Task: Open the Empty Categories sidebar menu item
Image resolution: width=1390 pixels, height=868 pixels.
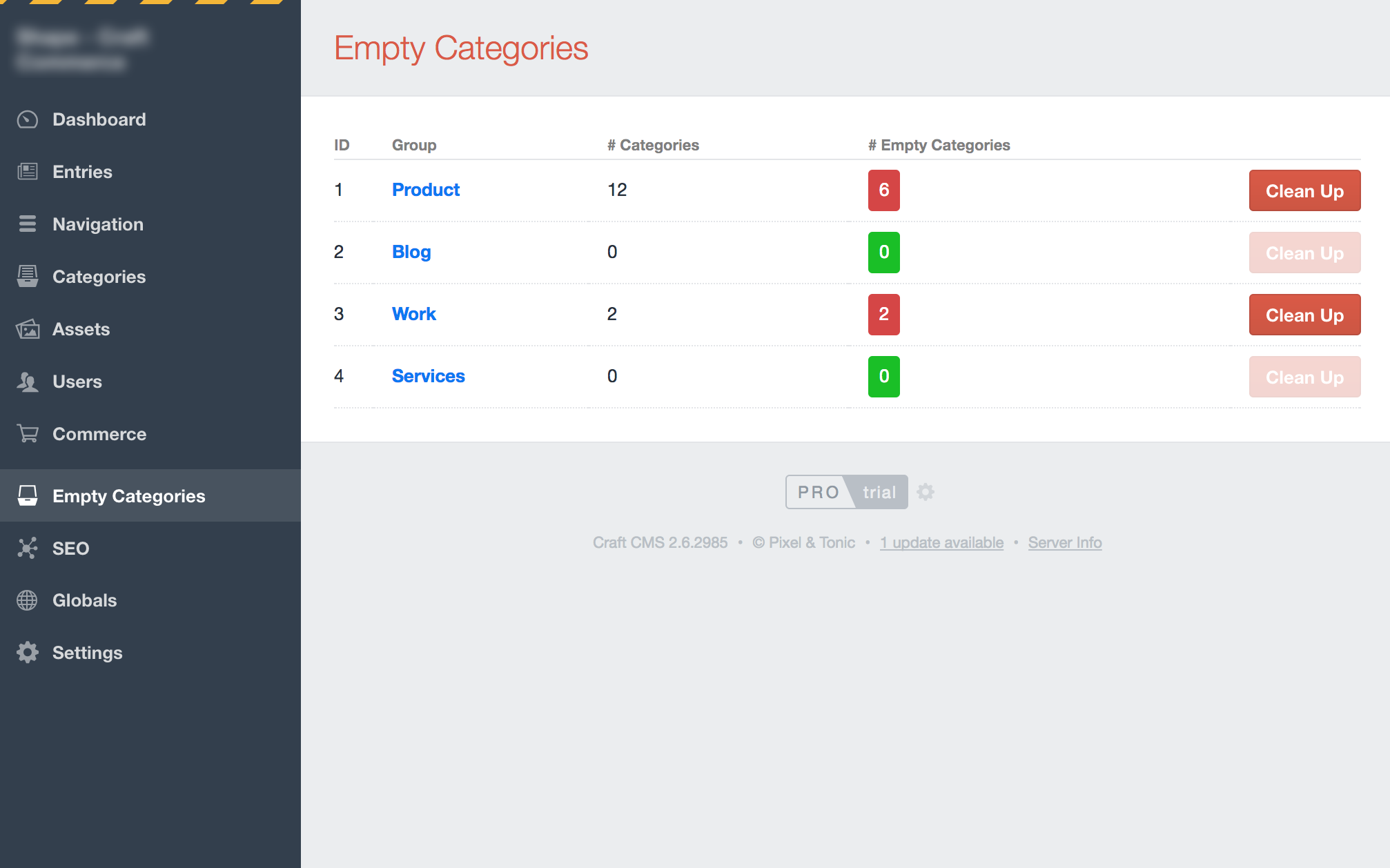Action: coord(128,496)
